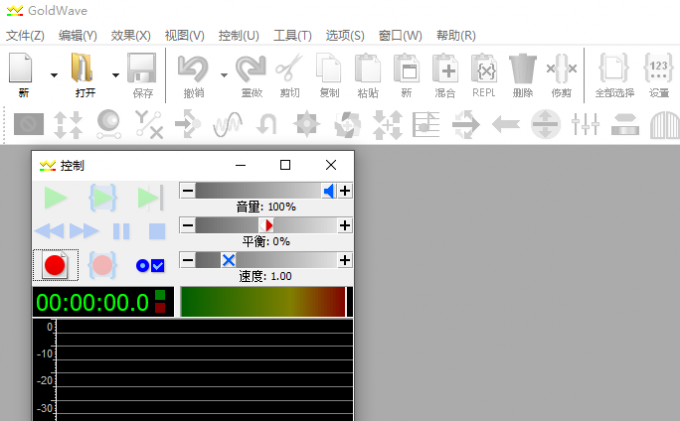Decrease balance with minus button

point(187,225)
